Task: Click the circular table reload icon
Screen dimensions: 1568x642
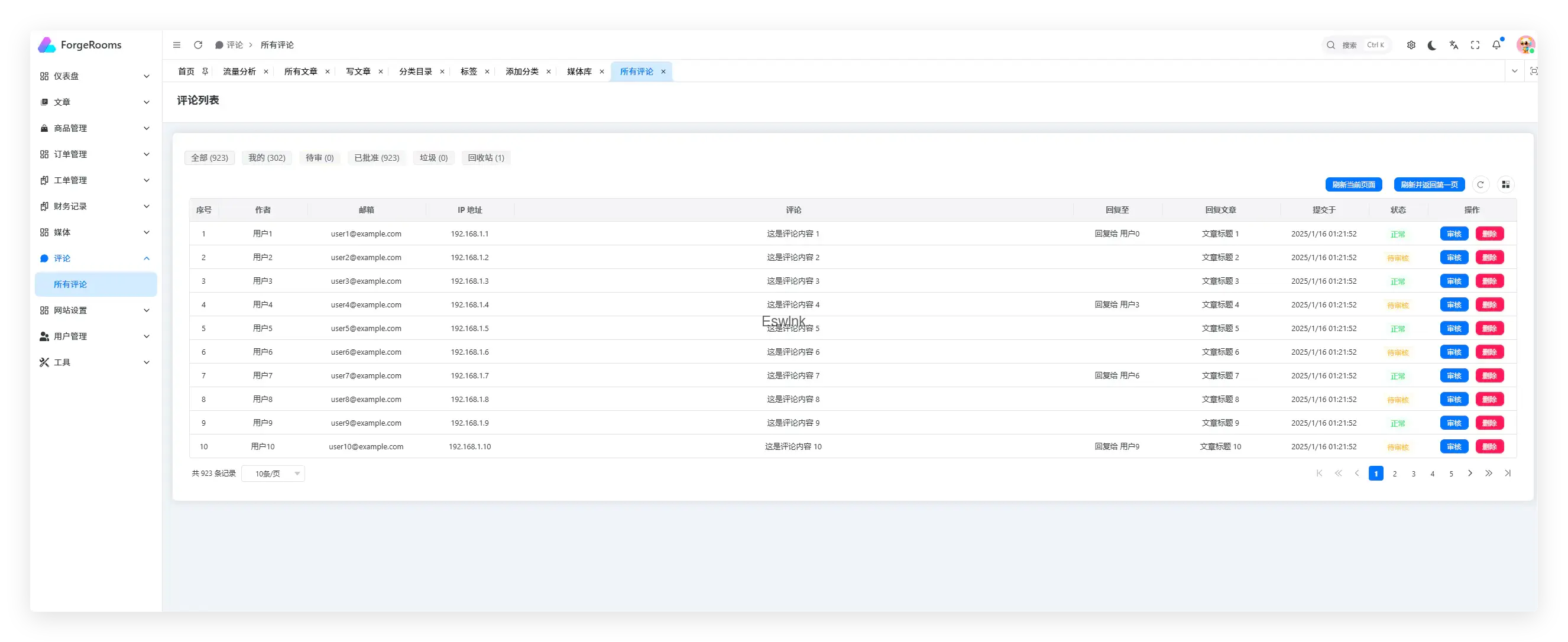Action: click(x=1480, y=184)
